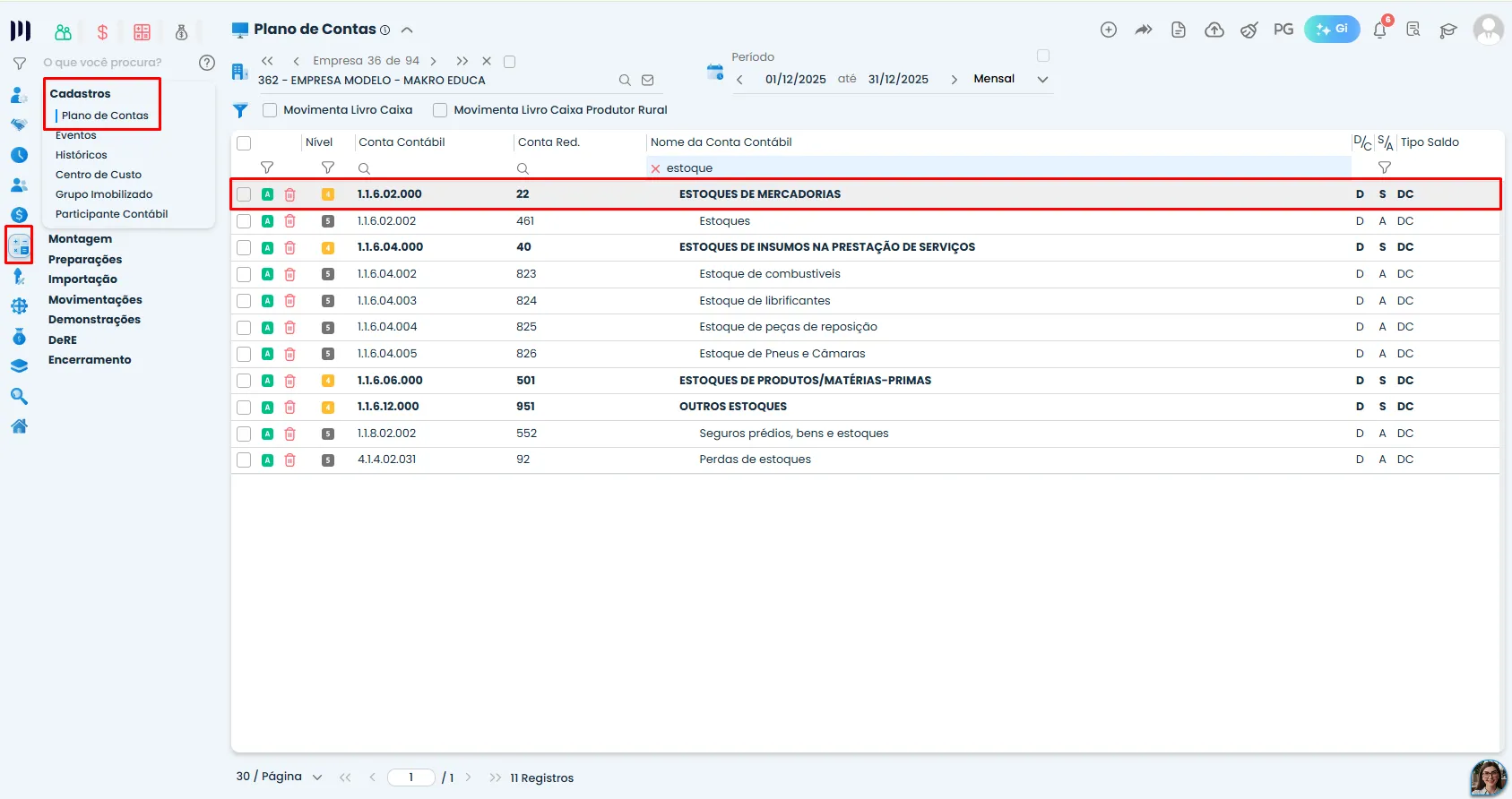Delete account 1.1.6.02.002 Estoques with trash icon

click(289, 221)
